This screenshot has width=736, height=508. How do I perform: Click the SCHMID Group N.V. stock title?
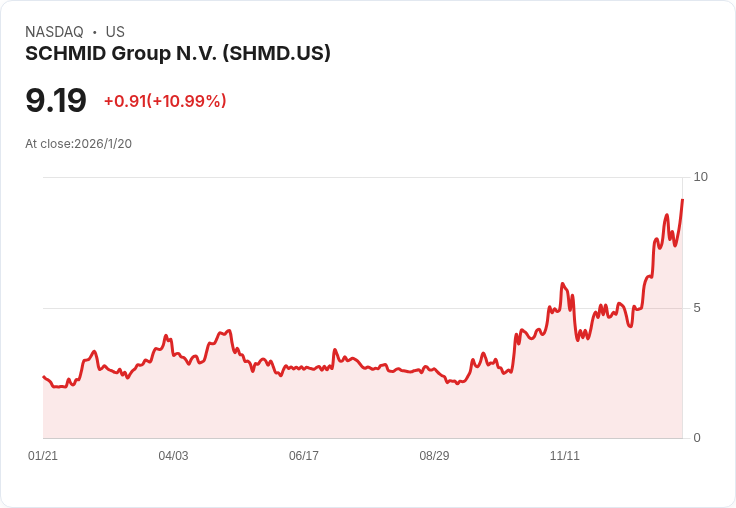(178, 54)
